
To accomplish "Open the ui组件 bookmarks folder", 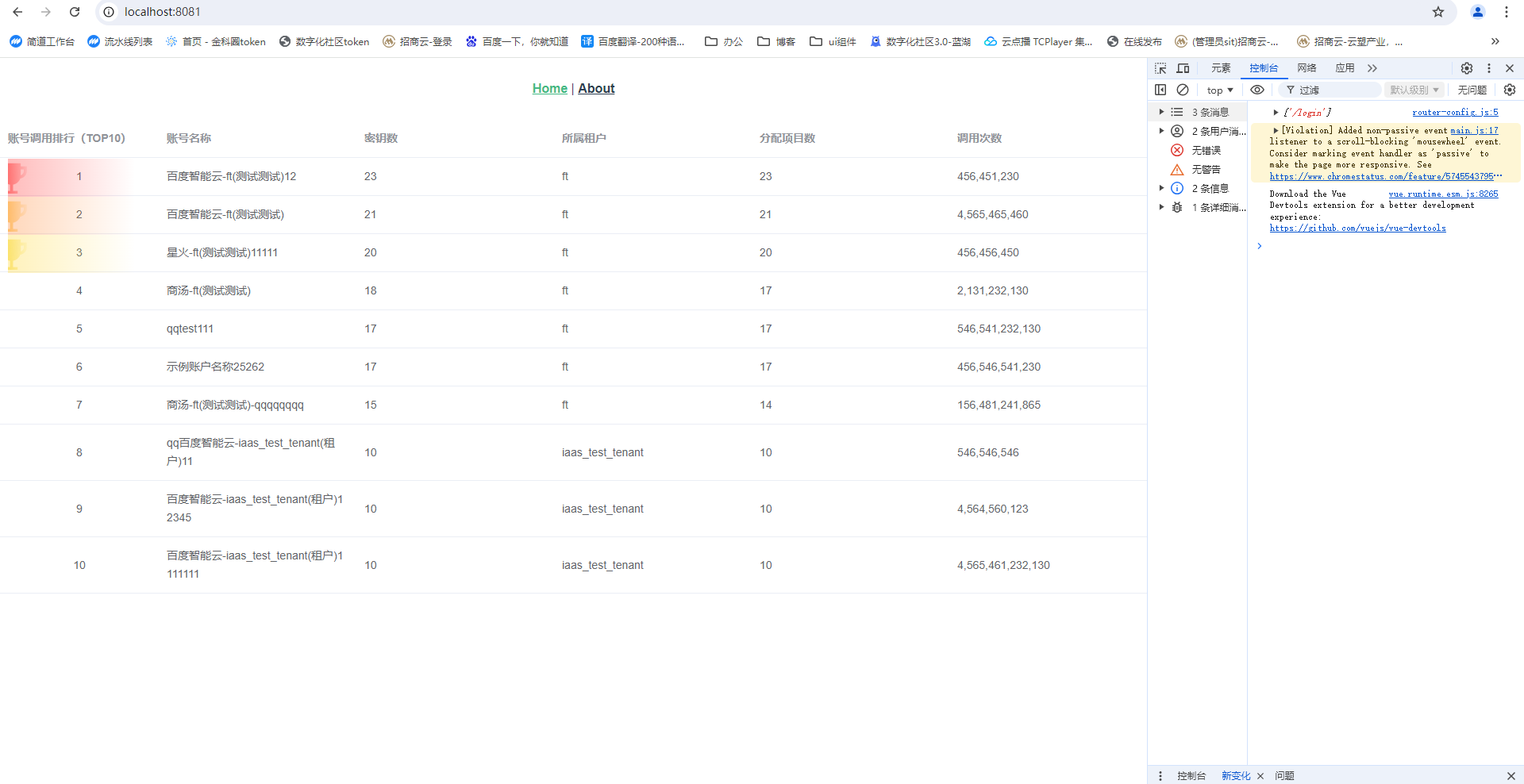I will [x=833, y=41].
